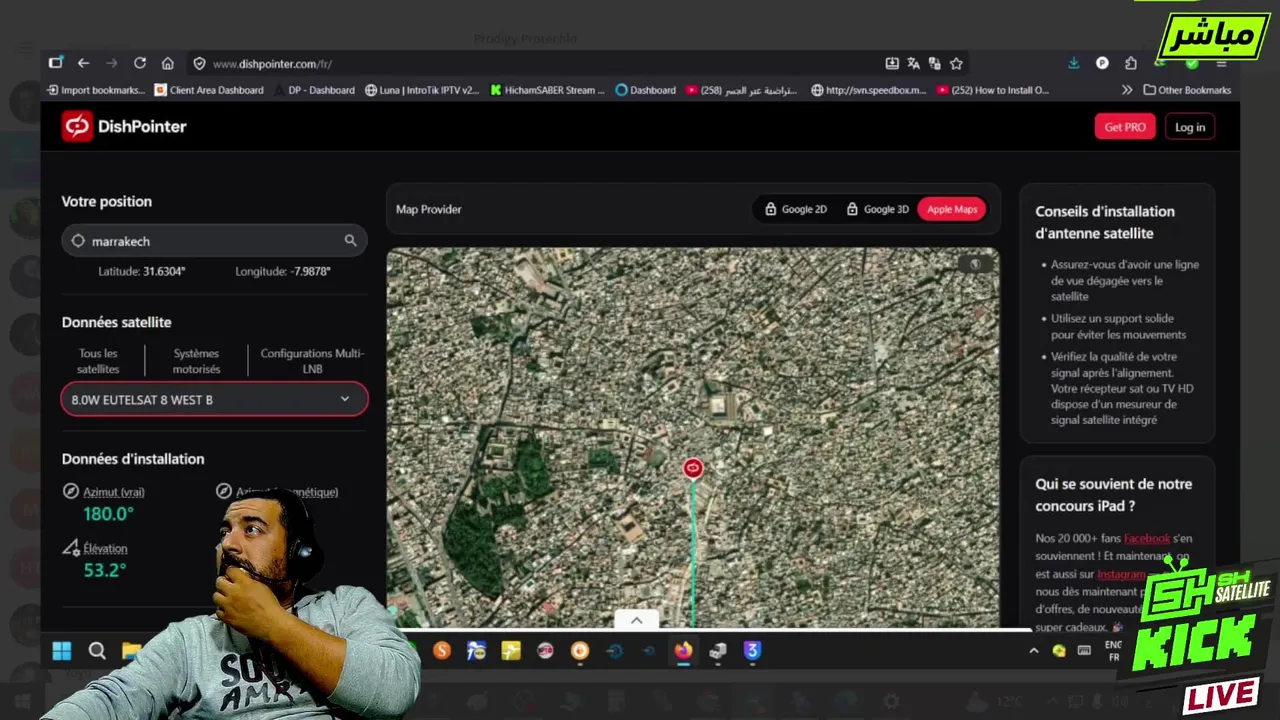1280x720 pixels.
Task: Open Other Bookmarks folder
Action: point(1187,90)
